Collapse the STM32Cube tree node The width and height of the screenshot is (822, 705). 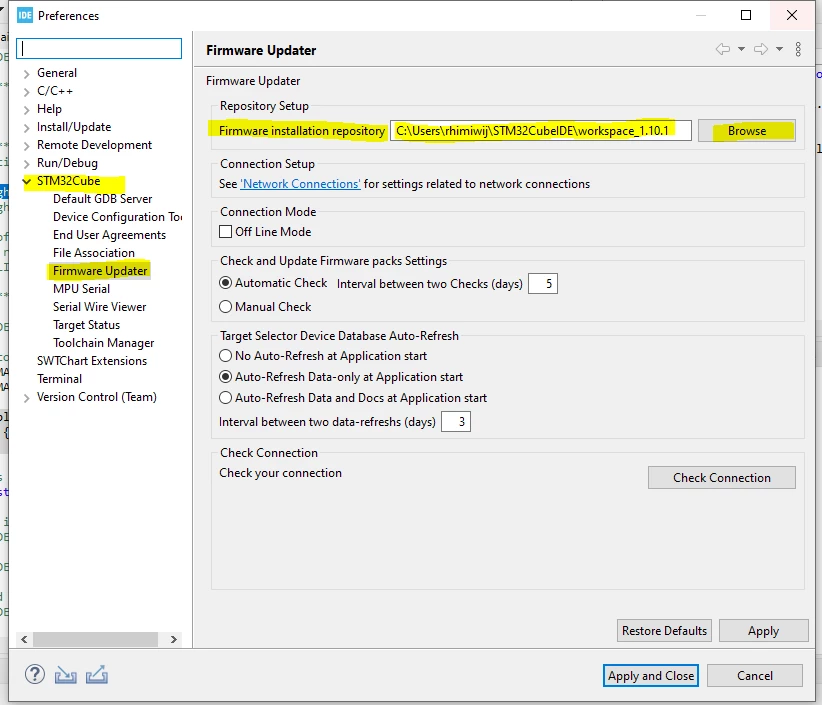coord(27,181)
